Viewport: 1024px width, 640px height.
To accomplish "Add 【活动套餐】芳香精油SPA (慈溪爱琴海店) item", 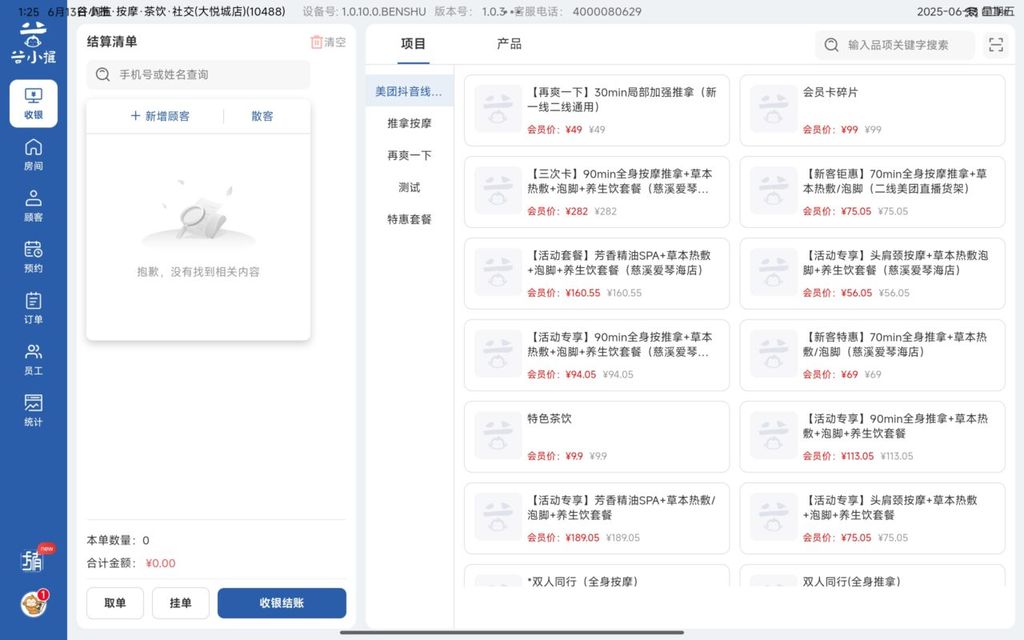I will click(596, 274).
